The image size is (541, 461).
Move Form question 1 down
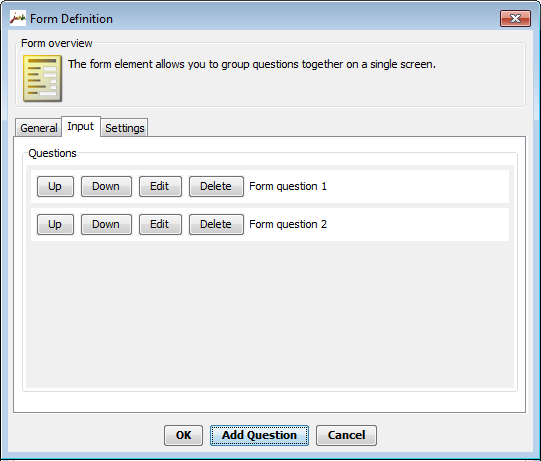tap(106, 186)
